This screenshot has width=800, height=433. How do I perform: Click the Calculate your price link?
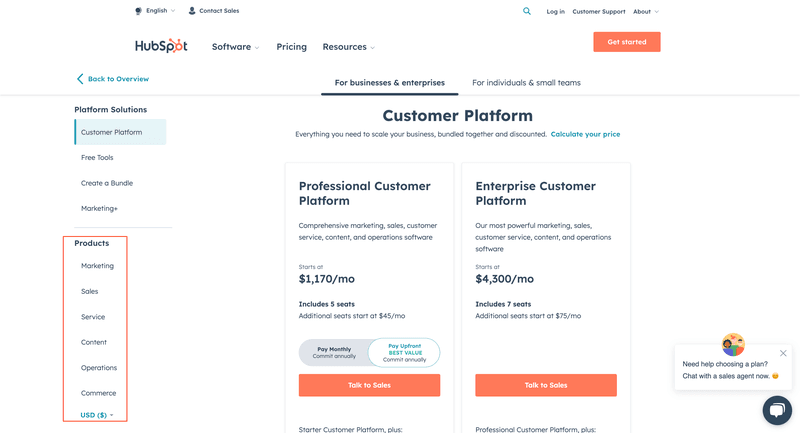tap(585, 134)
